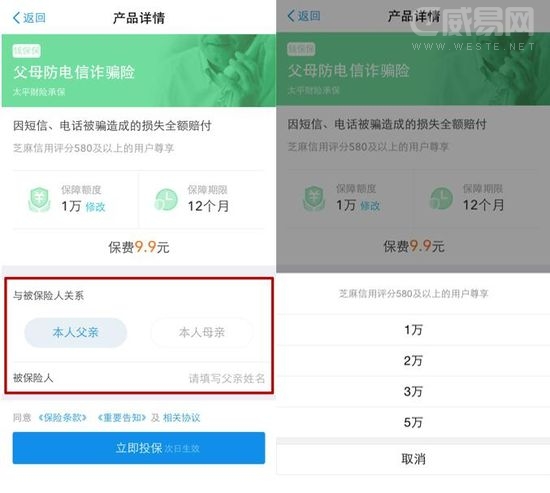Select 本人母亲 relationship option
The width and height of the screenshot is (550, 493).
(202, 332)
